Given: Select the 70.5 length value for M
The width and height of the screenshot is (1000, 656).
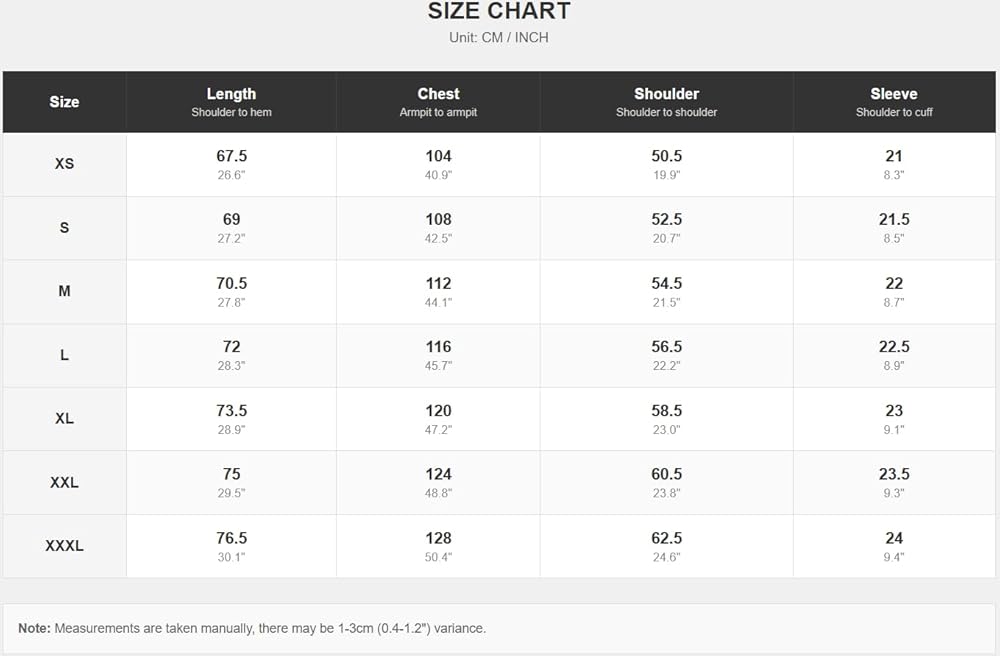Looking at the screenshot, I should pyautogui.click(x=231, y=284).
